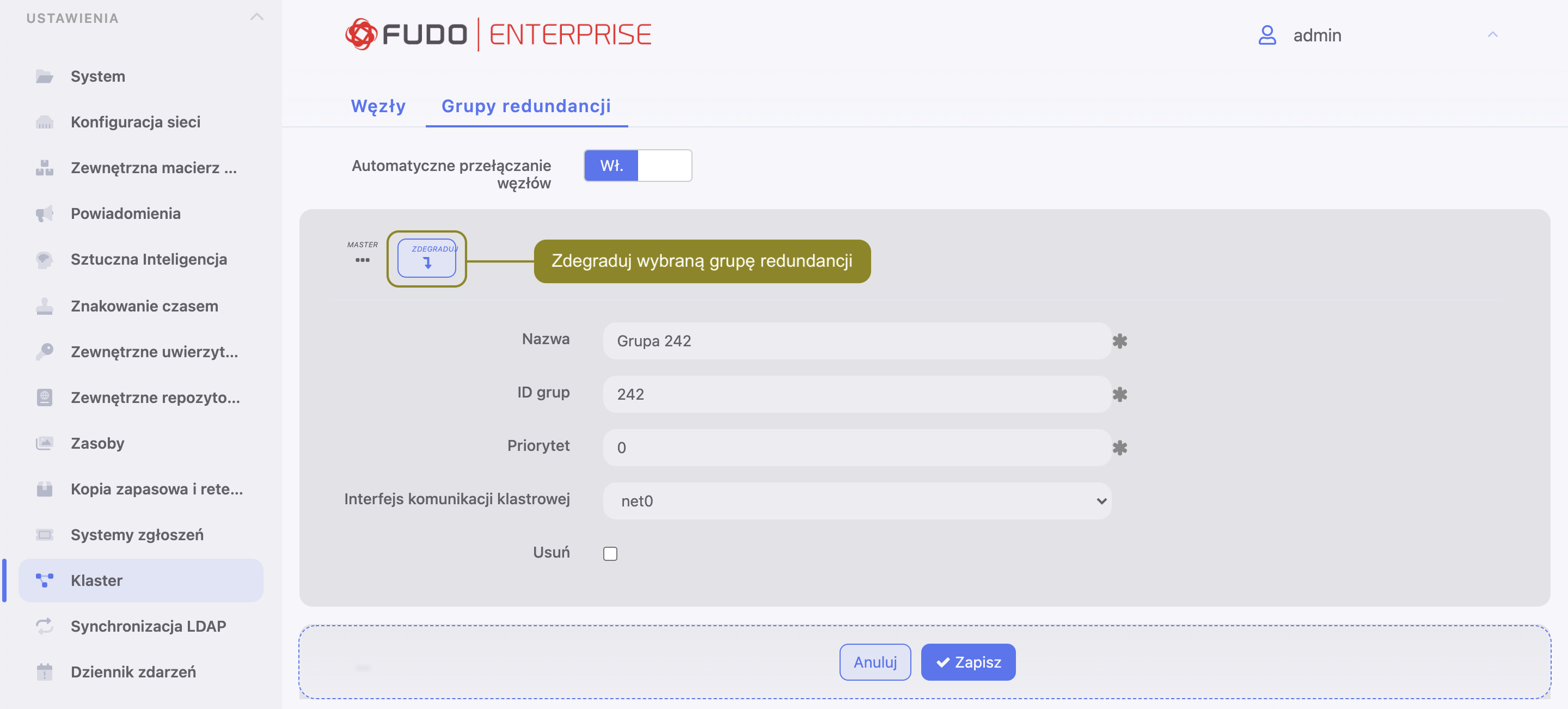Viewport: 1568px width, 709px height.
Task: Click the Nazwa input field
Action: [857, 341]
